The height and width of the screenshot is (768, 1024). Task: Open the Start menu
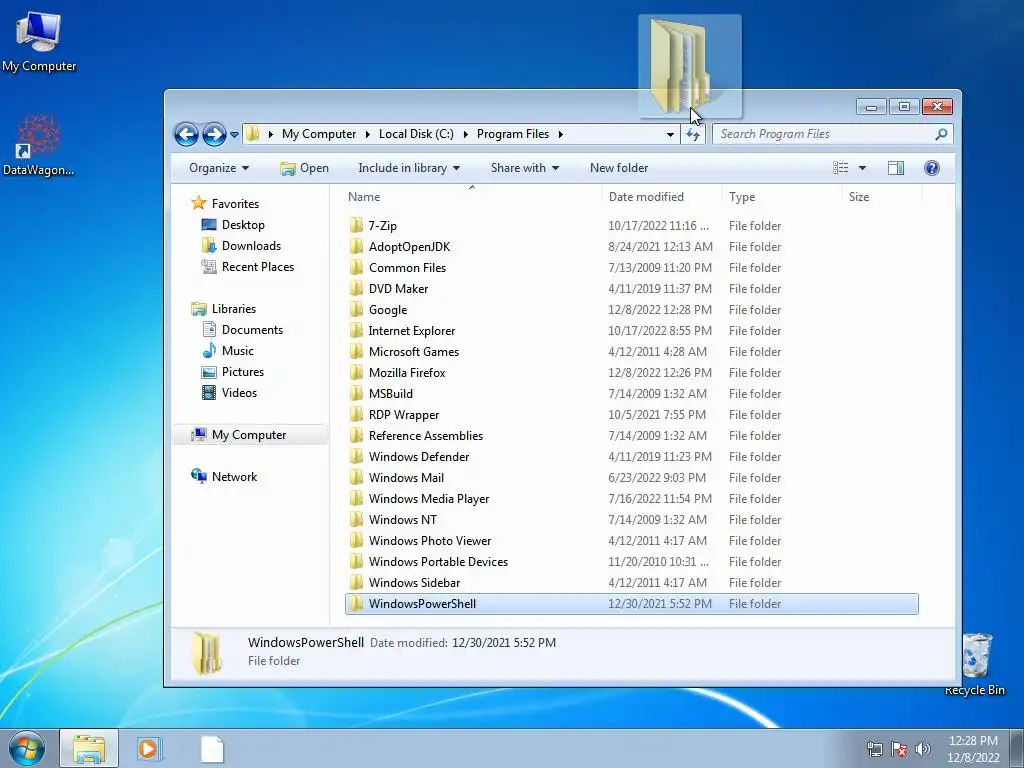tap(27, 748)
